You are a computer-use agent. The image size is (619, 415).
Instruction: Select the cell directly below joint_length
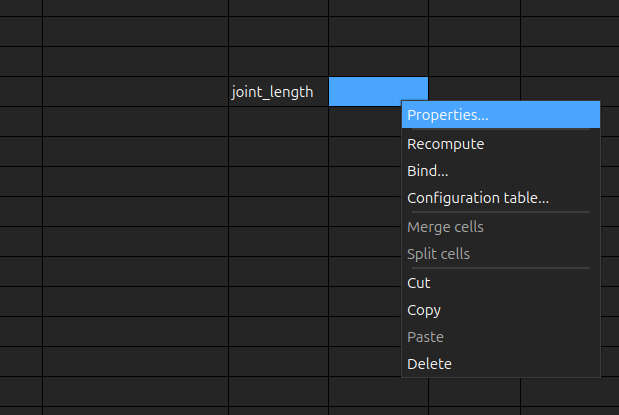(278, 122)
